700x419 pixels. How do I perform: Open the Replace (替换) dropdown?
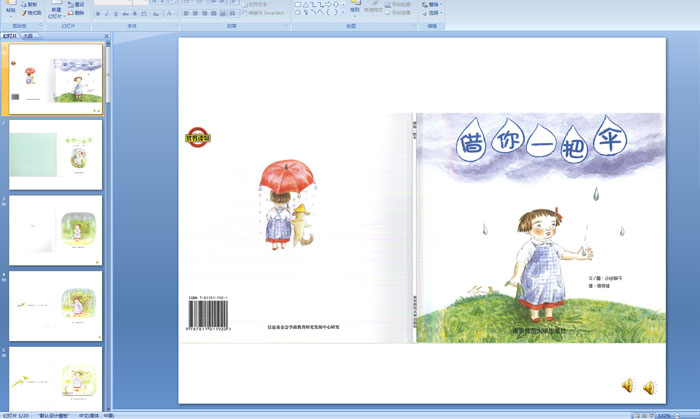[x=432, y=4]
